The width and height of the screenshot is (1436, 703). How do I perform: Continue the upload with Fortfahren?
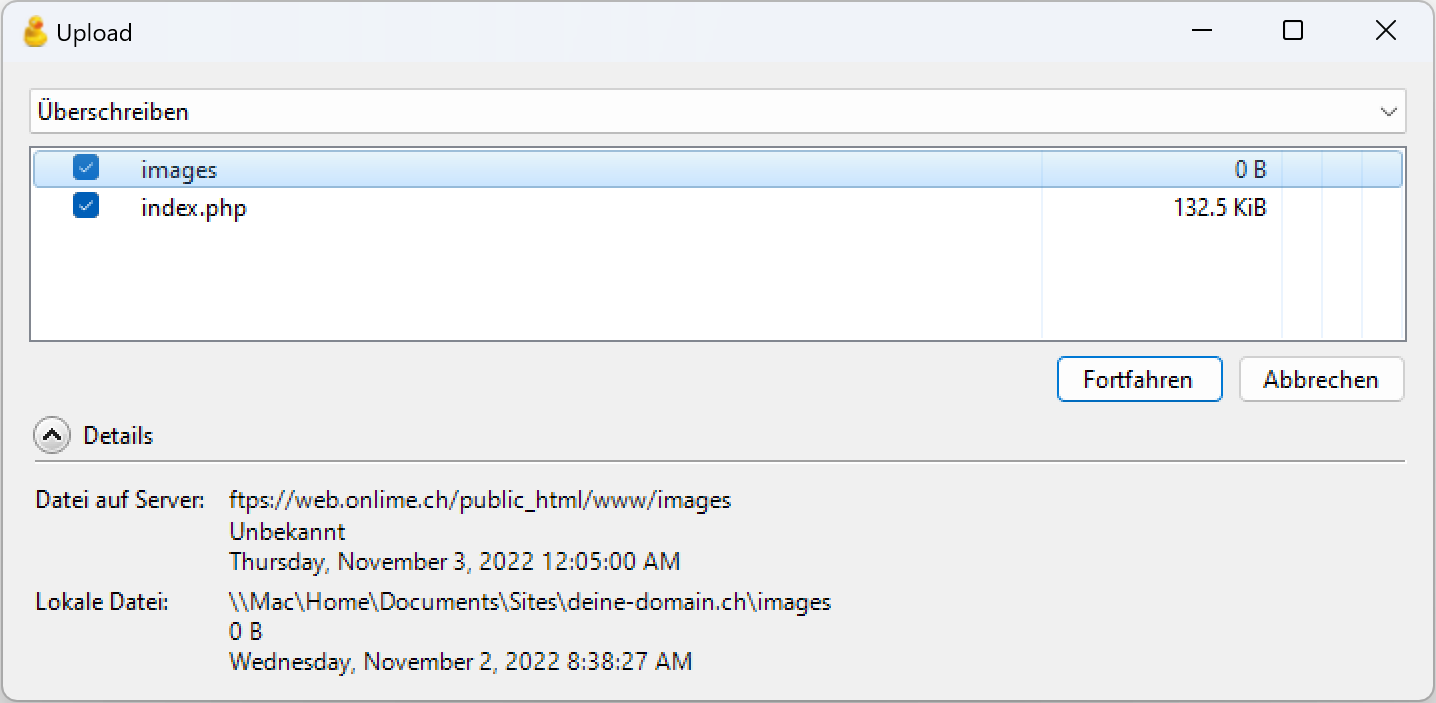[x=1139, y=380]
